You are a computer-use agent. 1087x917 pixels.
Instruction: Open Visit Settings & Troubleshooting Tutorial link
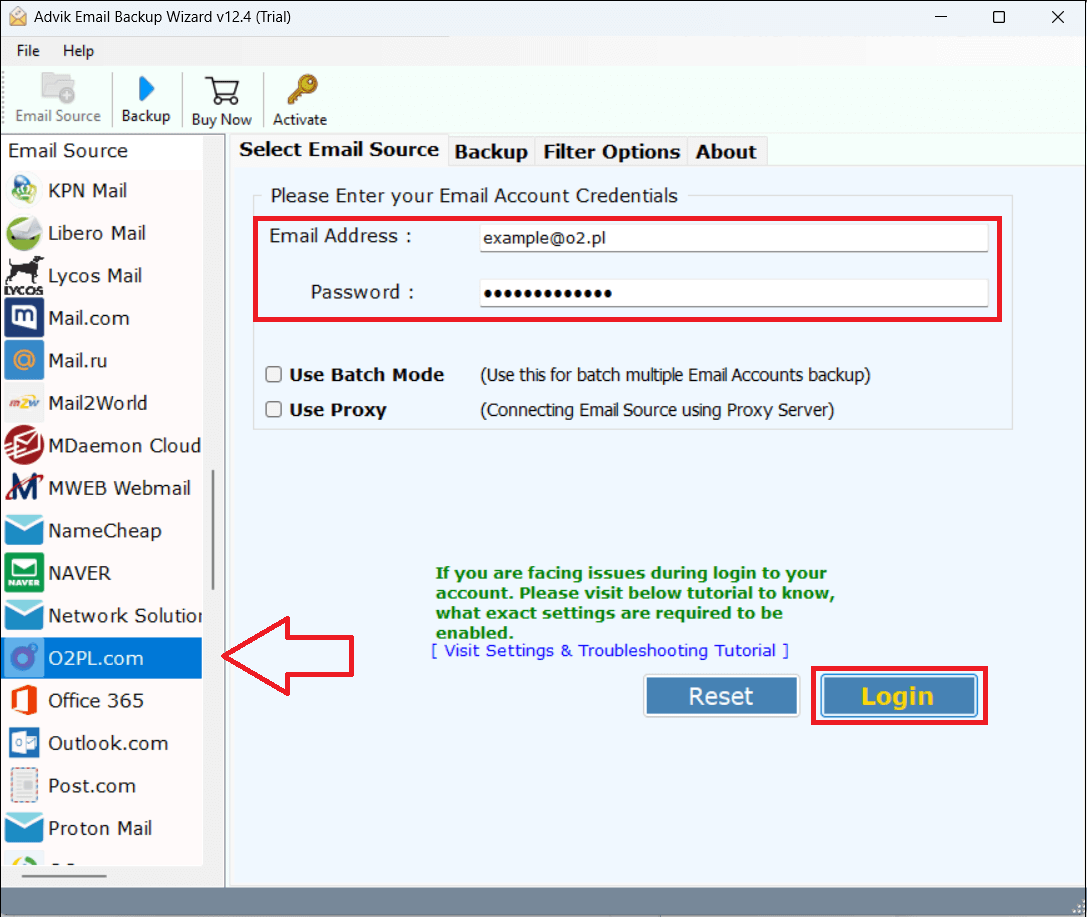pyautogui.click(x=610, y=651)
